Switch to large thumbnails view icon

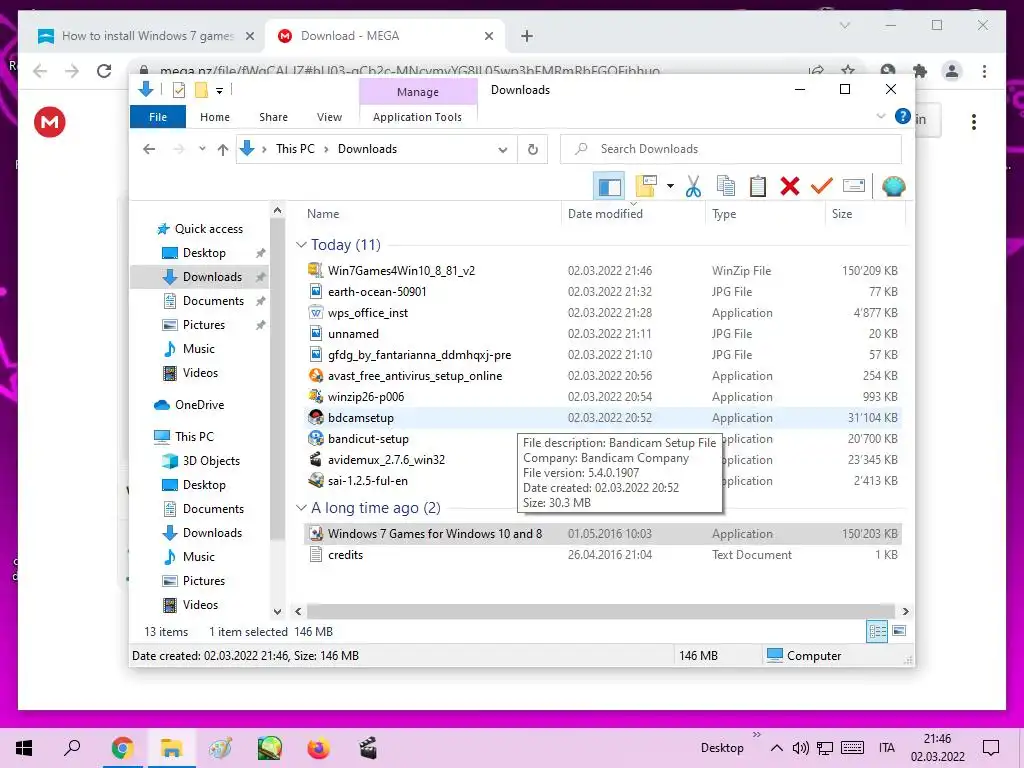coord(899,630)
